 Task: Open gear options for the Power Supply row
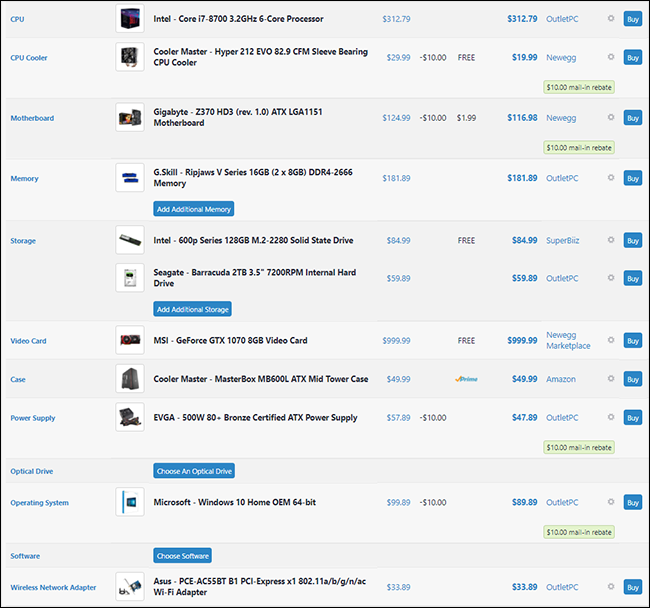click(x=611, y=417)
